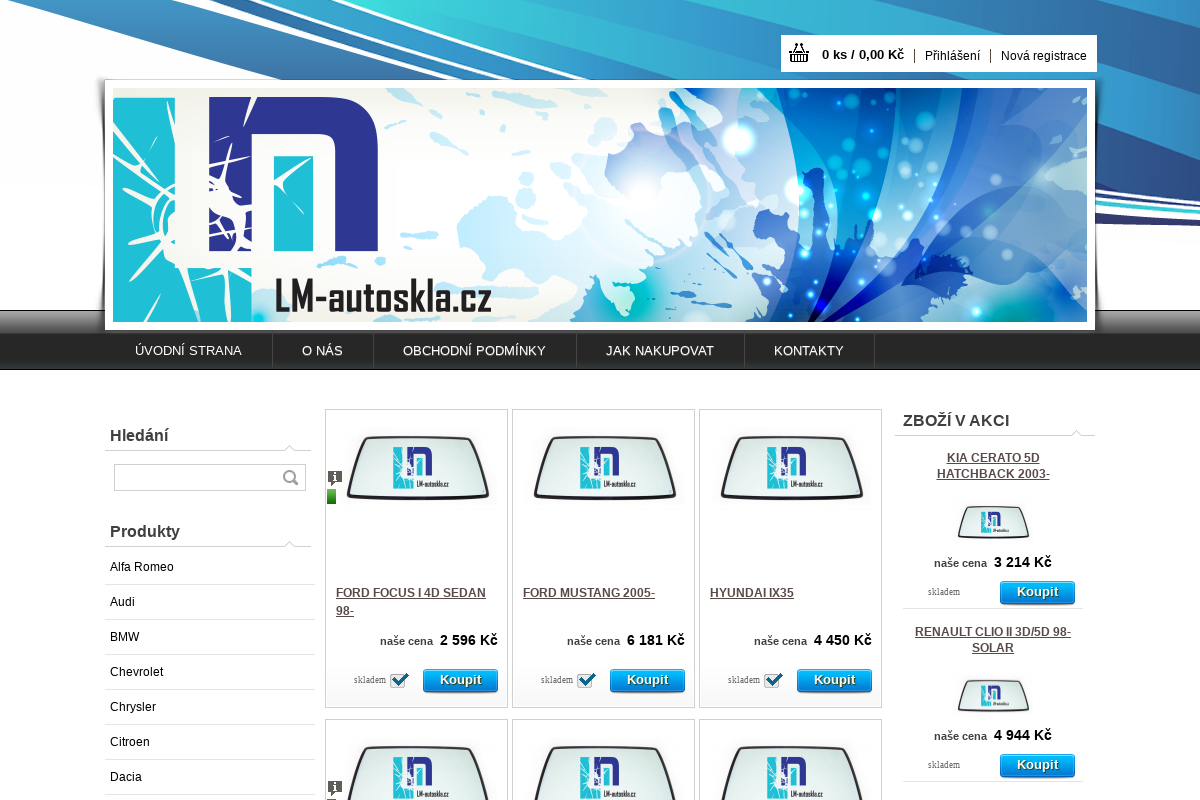1200x800 pixels.
Task: Click the shopping basket icon in the header
Action: click(x=799, y=52)
